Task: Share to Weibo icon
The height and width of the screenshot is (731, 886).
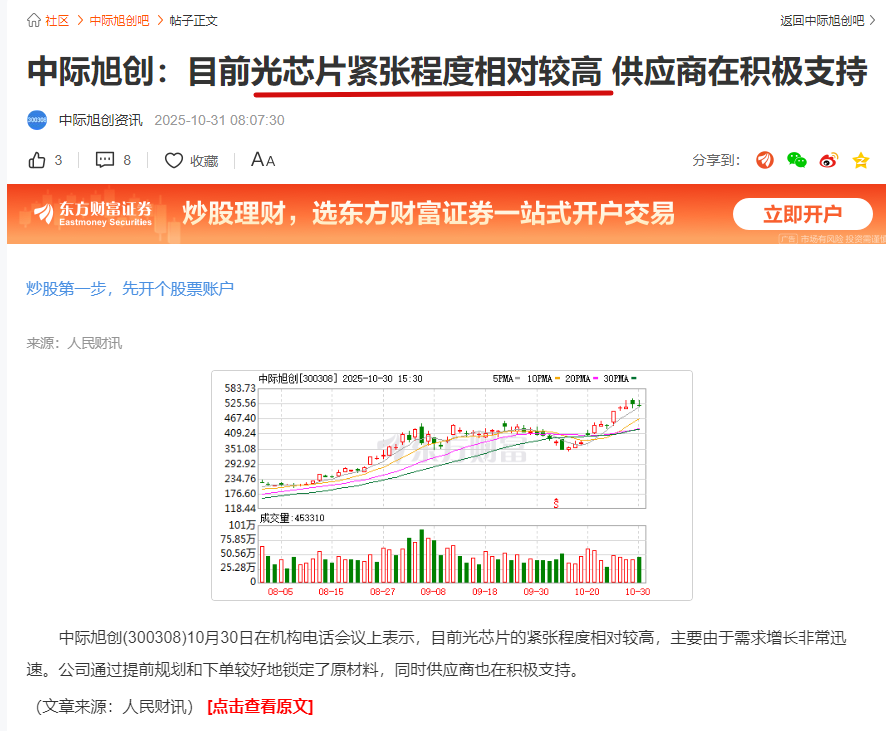Action: 829,160
